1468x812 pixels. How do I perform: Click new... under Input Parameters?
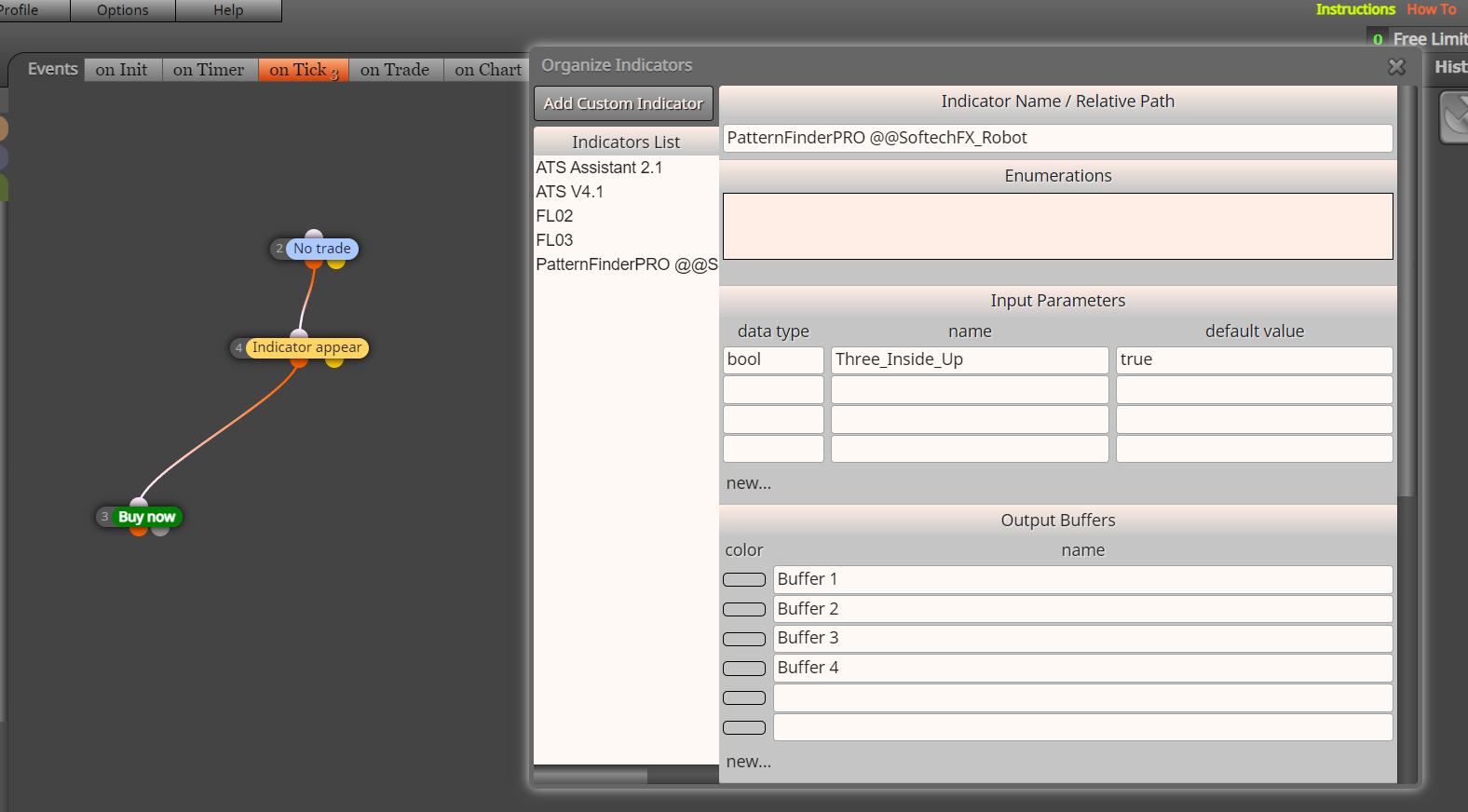pyautogui.click(x=749, y=483)
